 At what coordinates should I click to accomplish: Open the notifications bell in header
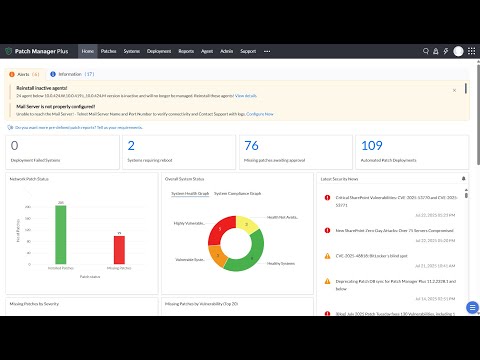(x=436, y=51)
